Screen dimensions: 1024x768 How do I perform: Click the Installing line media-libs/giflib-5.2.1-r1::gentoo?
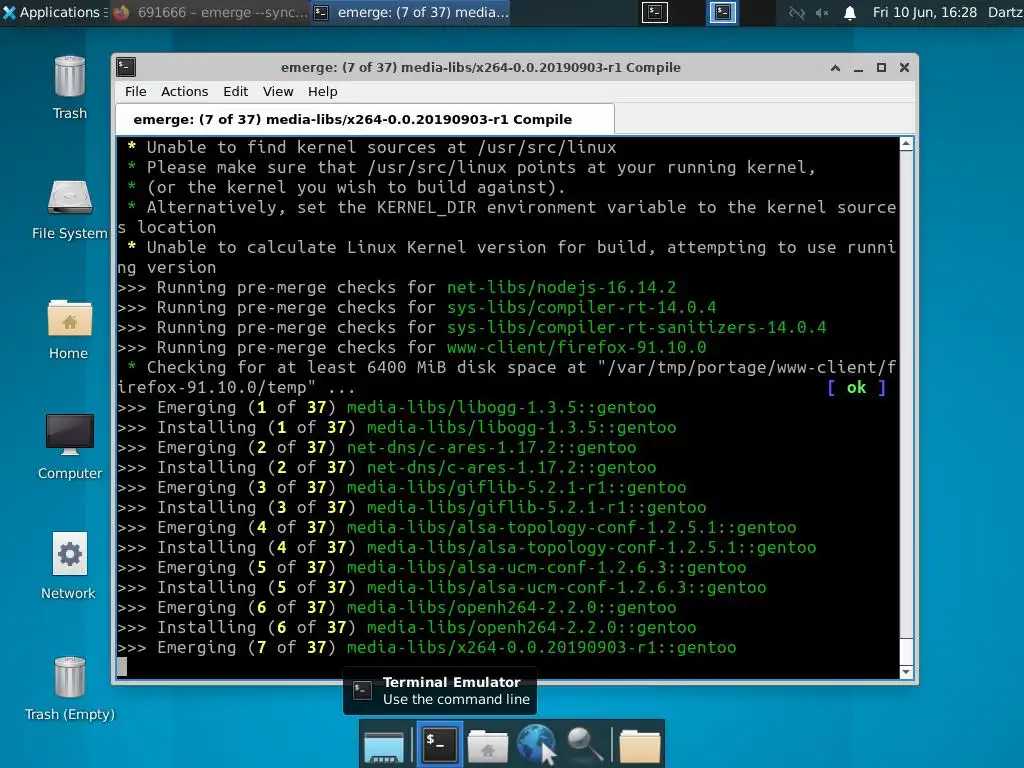412,507
